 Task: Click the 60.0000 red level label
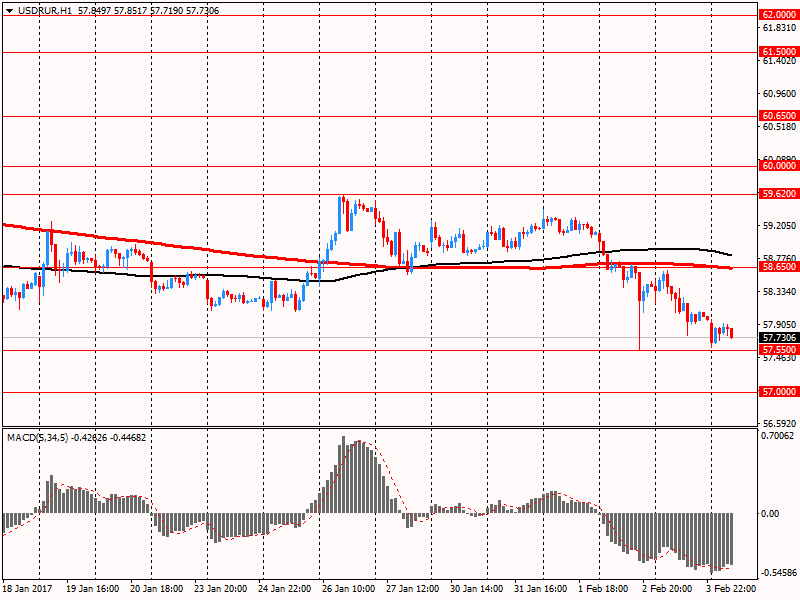click(778, 167)
